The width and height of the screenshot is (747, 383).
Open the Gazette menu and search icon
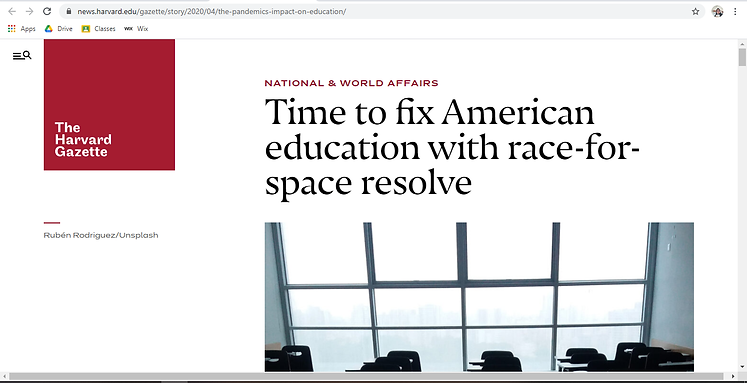tap(22, 56)
